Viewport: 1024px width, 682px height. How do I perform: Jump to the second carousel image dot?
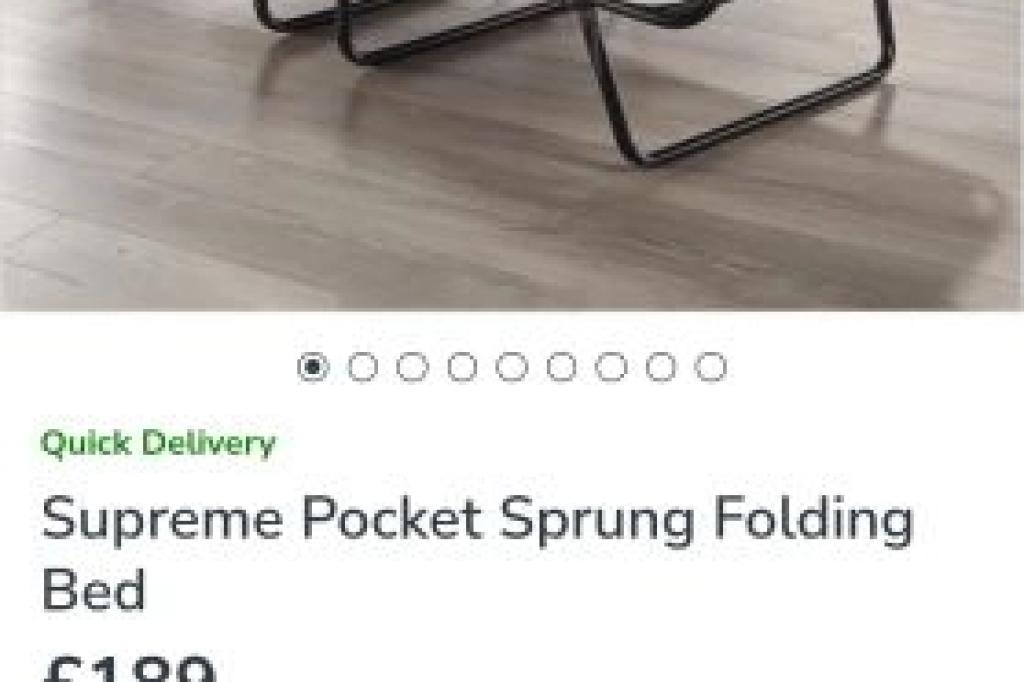pos(362,366)
